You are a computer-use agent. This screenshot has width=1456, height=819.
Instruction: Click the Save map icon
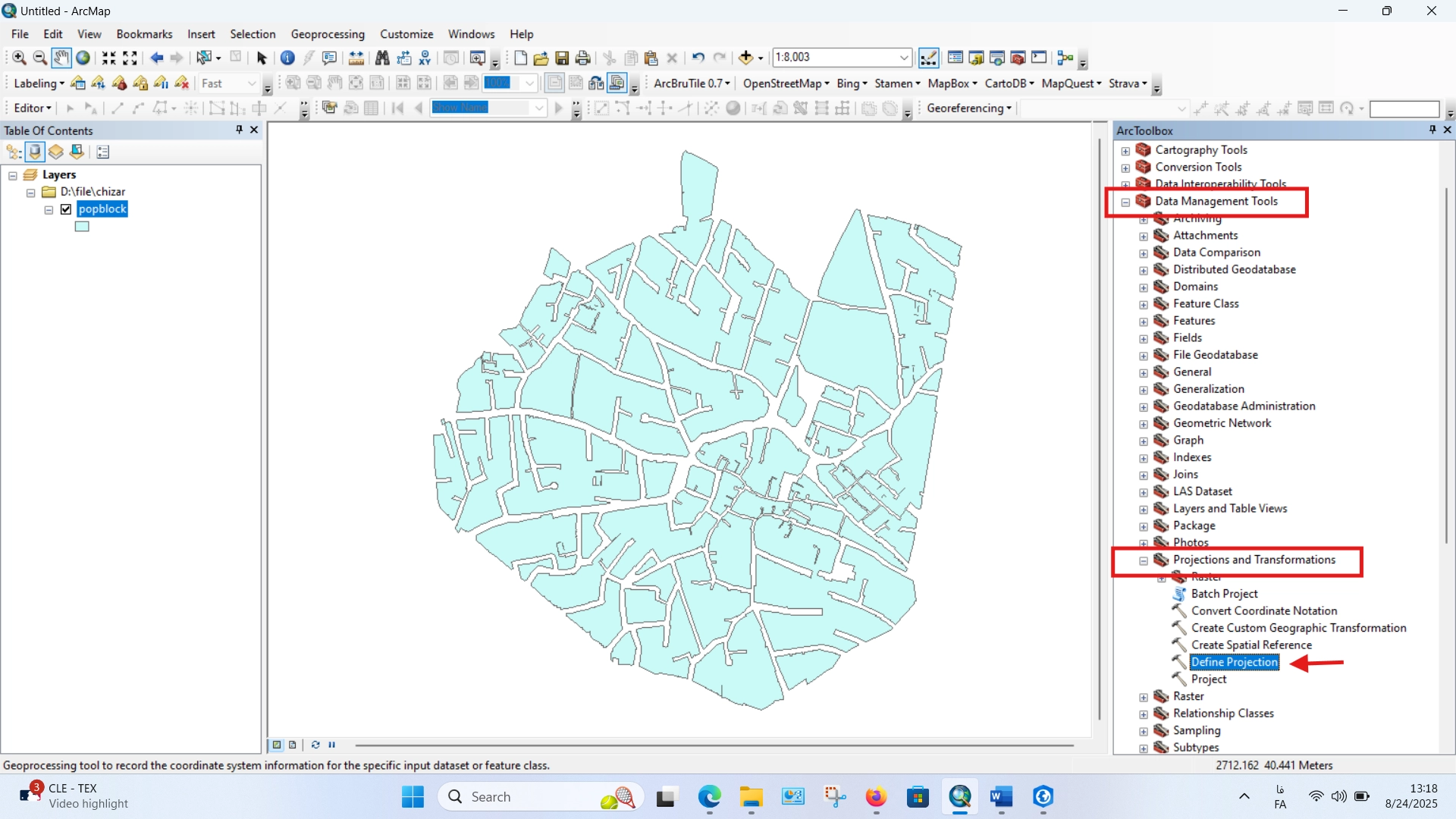click(x=562, y=58)
